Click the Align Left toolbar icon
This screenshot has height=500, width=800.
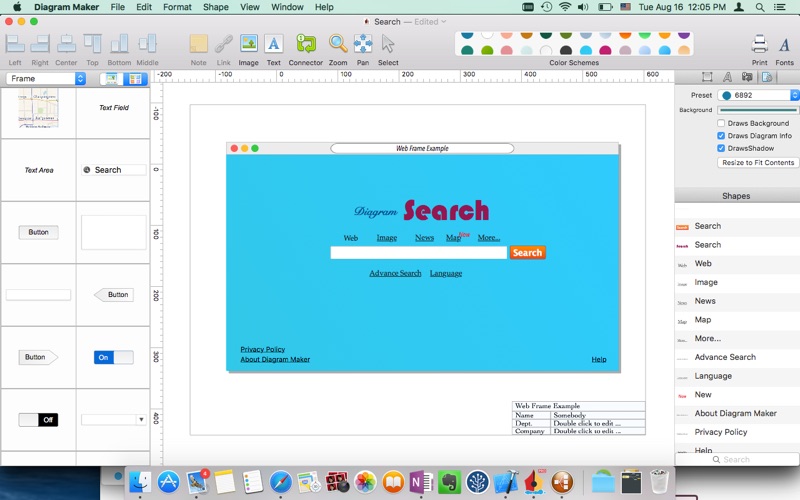point(15,44)
